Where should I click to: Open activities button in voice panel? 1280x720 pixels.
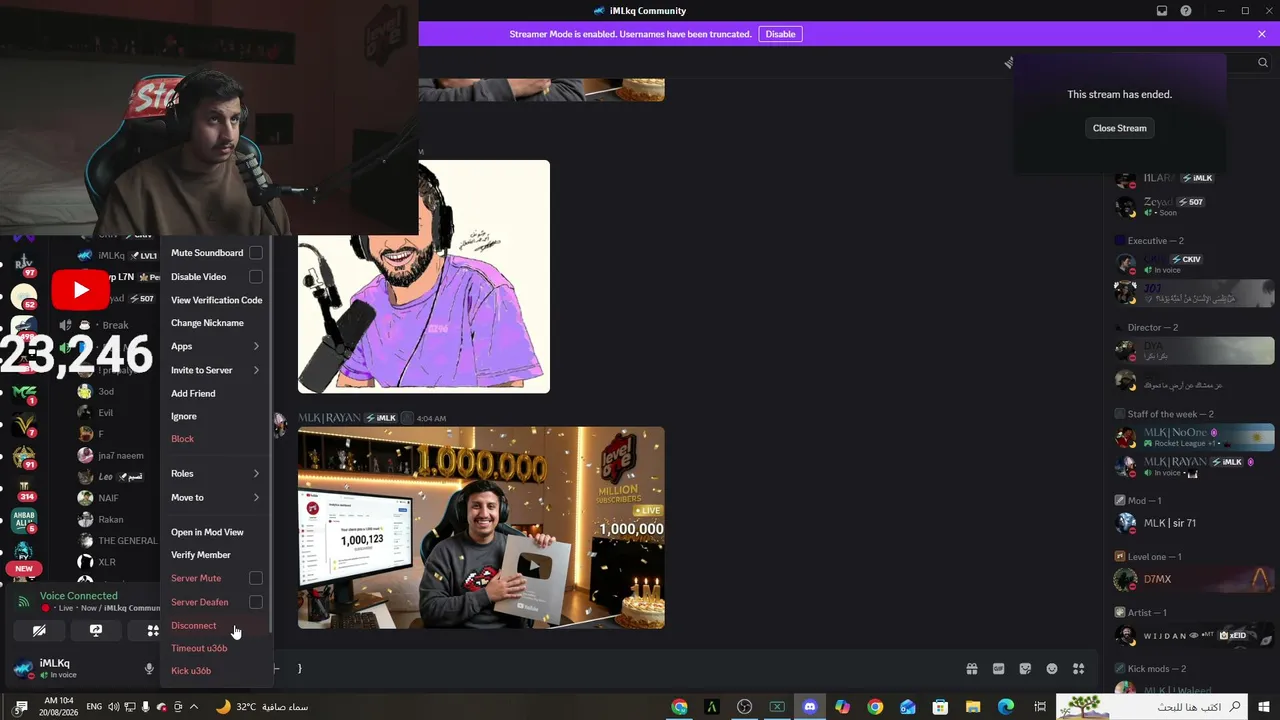coord(152,631)
